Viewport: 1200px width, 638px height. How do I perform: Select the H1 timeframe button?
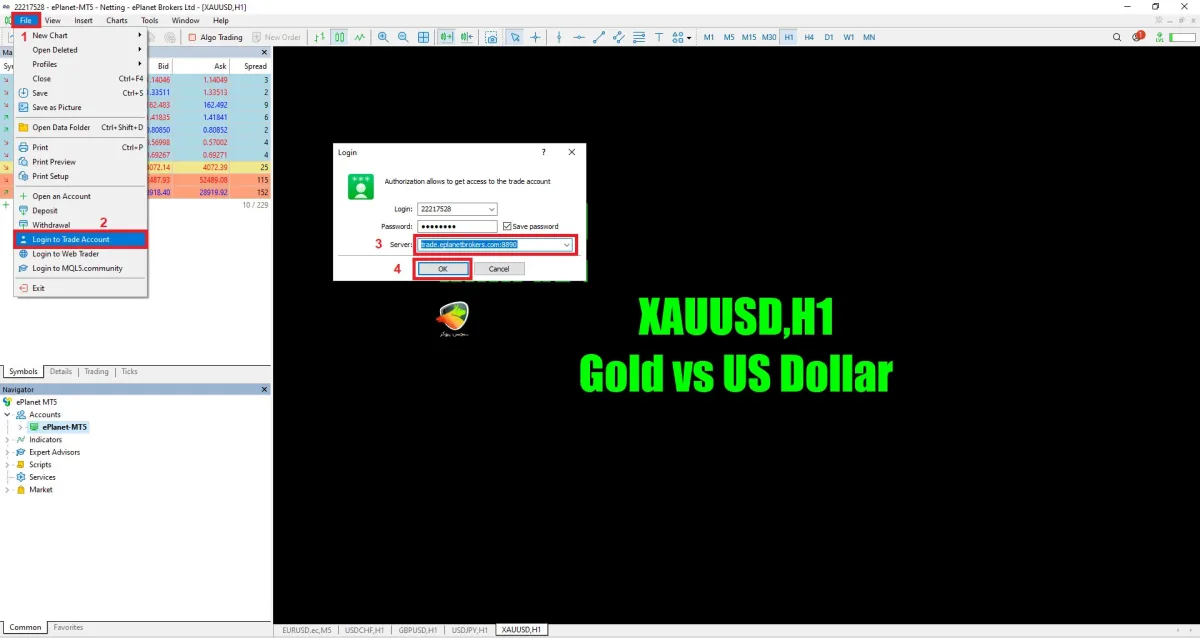(789, 37)
